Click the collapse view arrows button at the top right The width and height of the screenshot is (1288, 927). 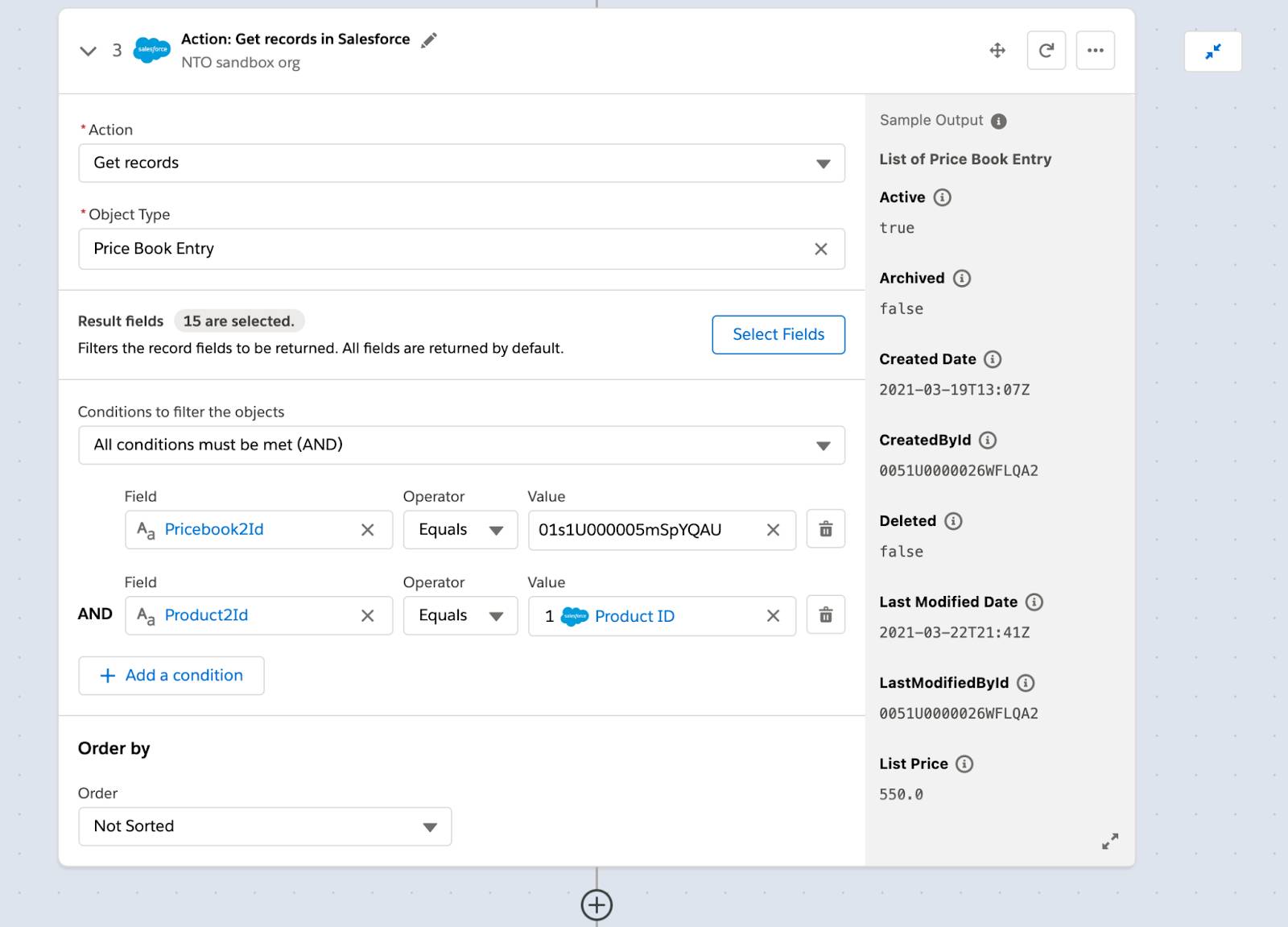click(1213, 52)
